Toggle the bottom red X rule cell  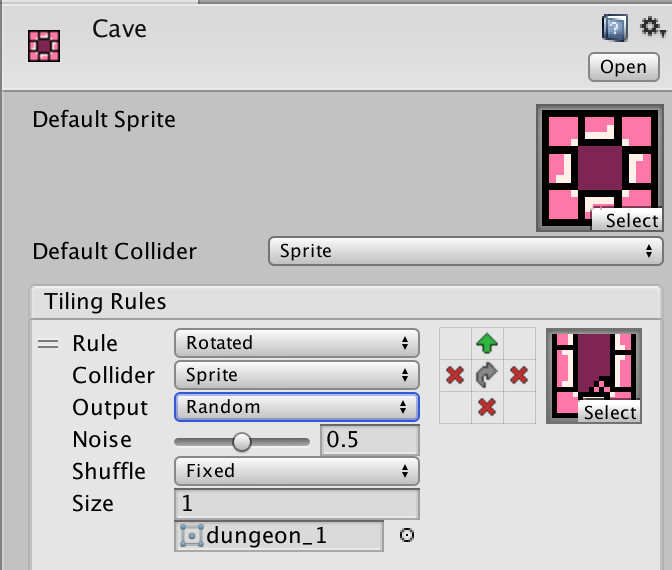pyautogui.click(x=487, y=408)
